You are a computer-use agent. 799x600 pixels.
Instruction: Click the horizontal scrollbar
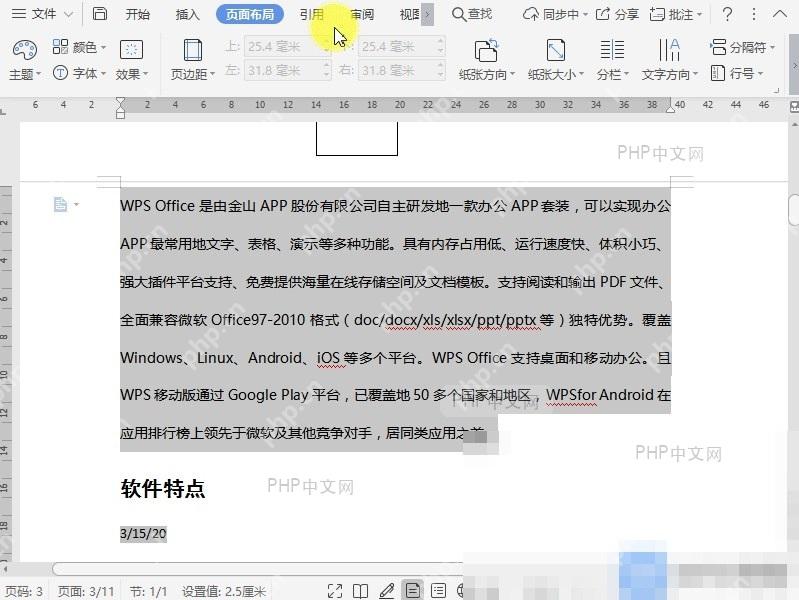tap(257, 568)
